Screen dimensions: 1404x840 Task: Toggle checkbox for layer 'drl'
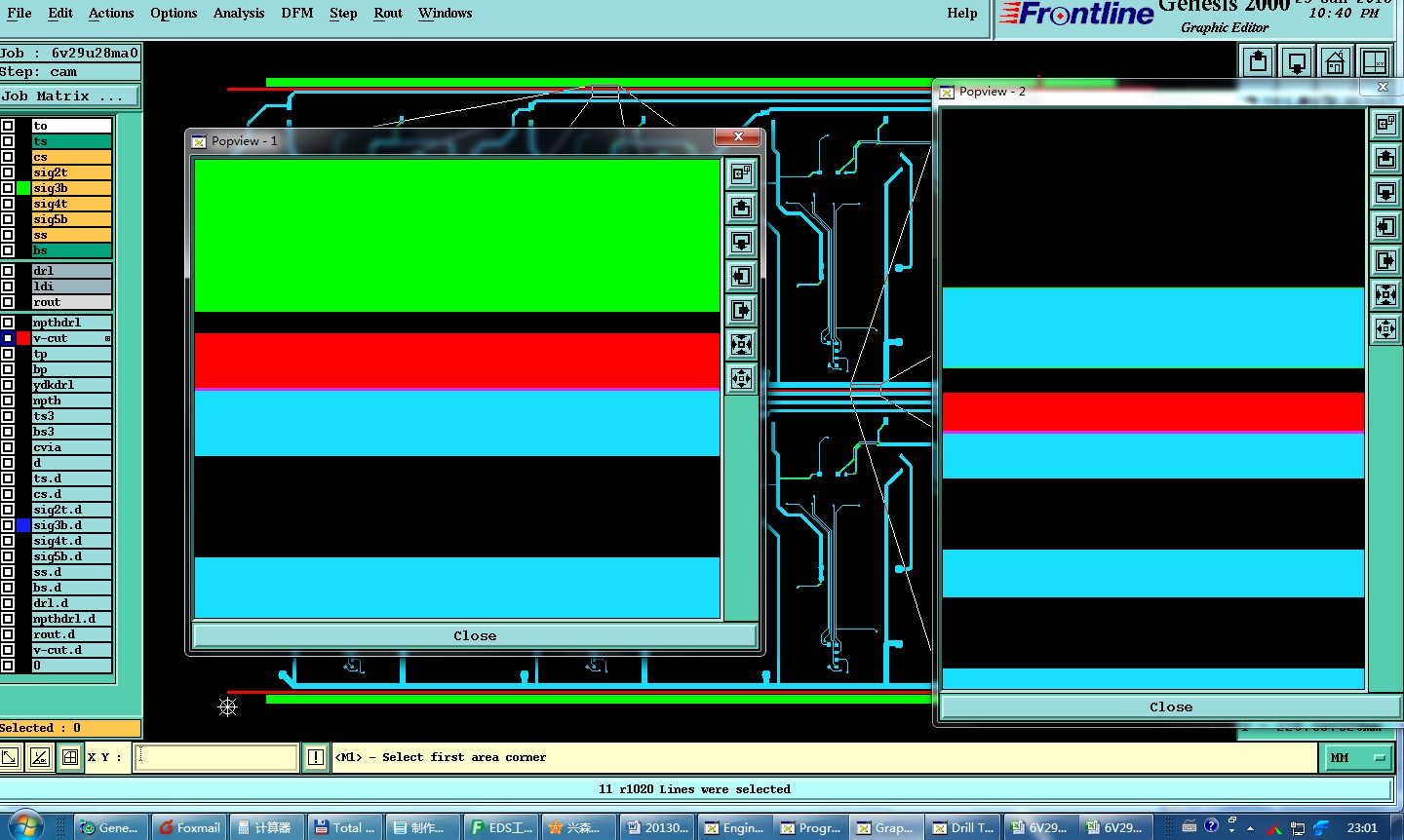tap(8, 271)
